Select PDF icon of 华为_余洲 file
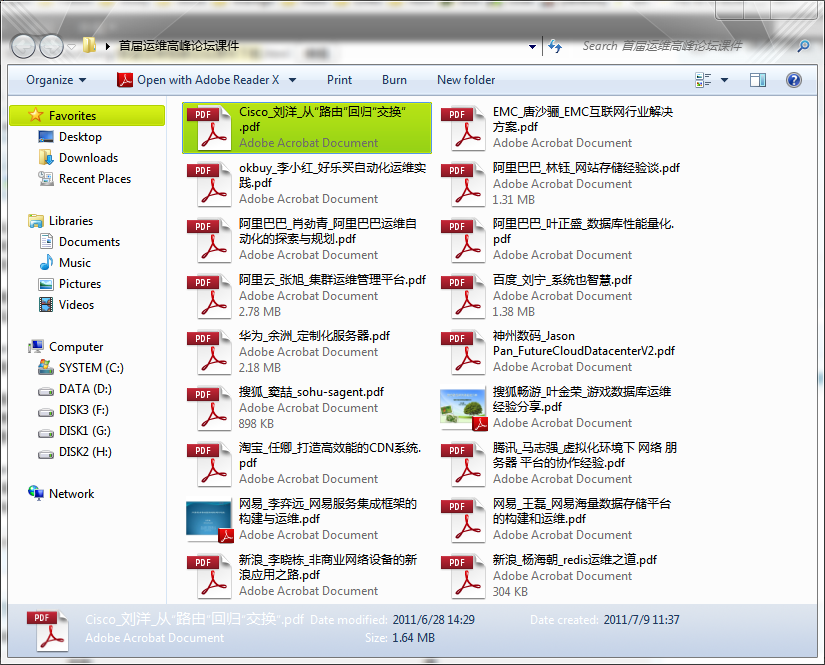The image size is (825, 665). pyautogui.click(x=209, y=352)
